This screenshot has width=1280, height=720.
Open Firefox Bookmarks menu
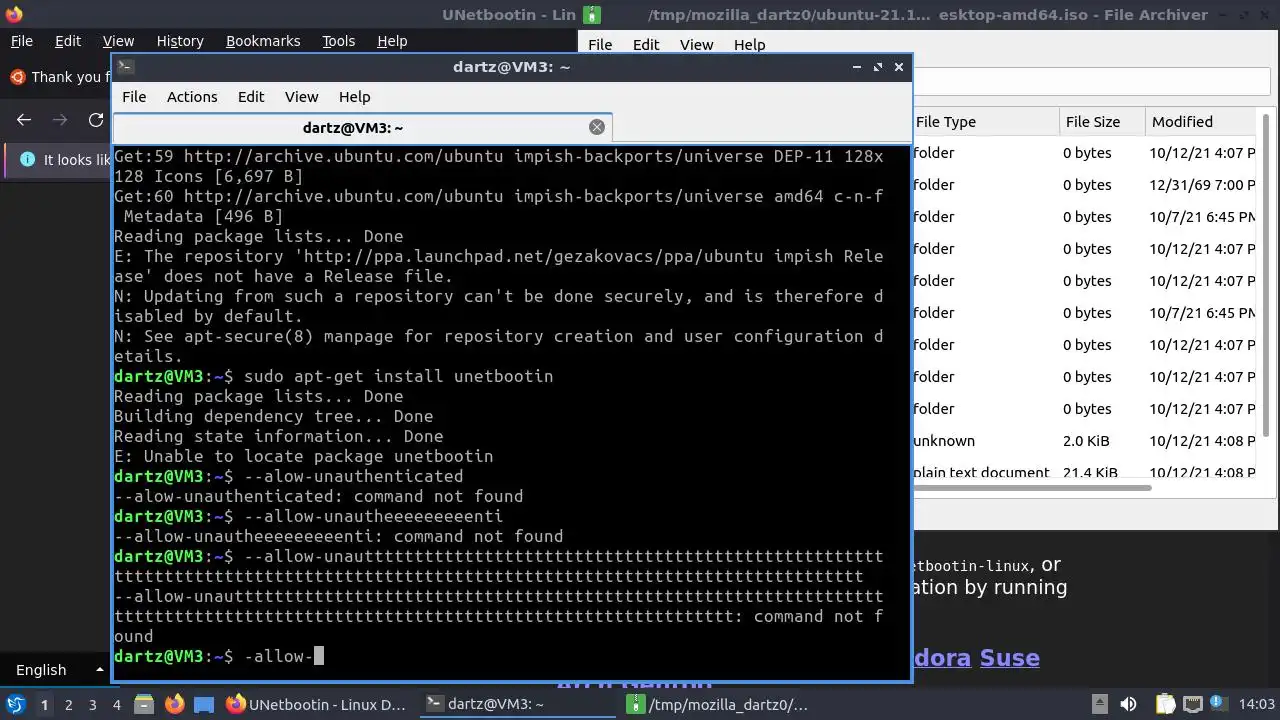click(x=263, y=41)
